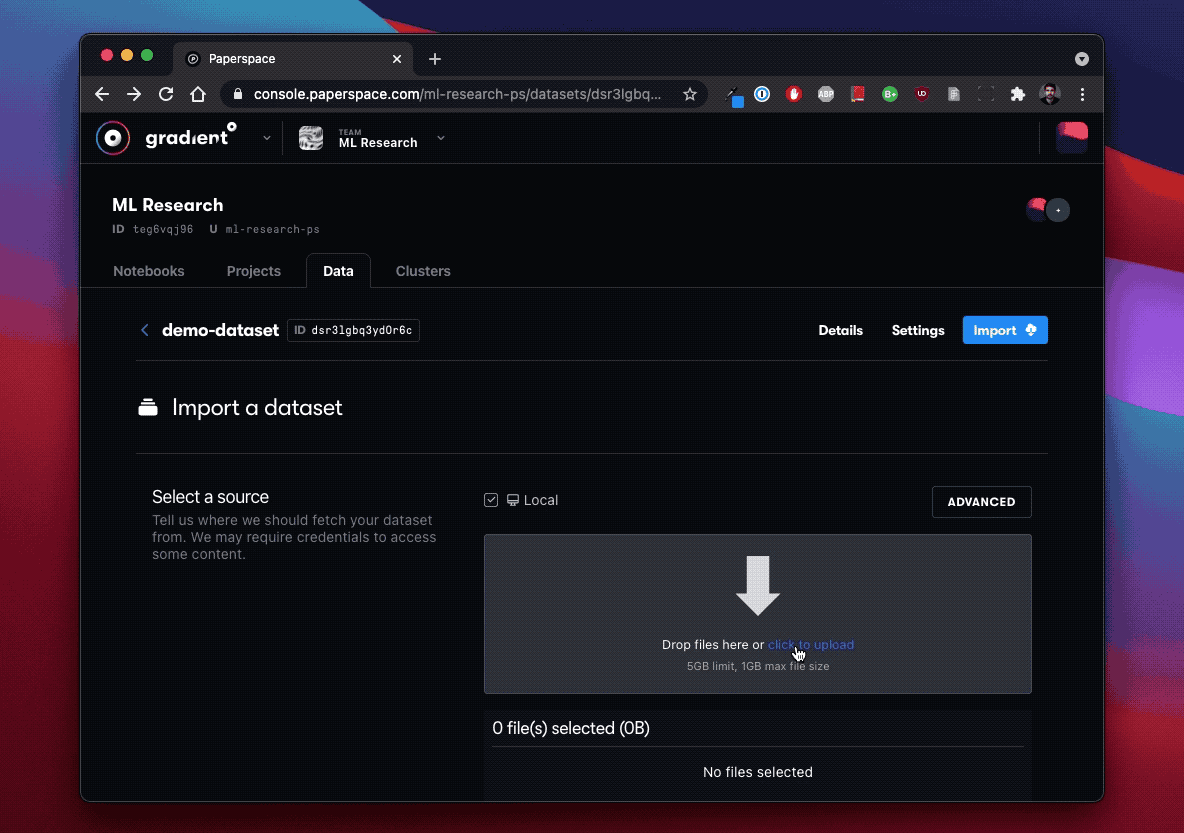
Task: Click the pen color picker extension icon
Action: pos(733,96)
